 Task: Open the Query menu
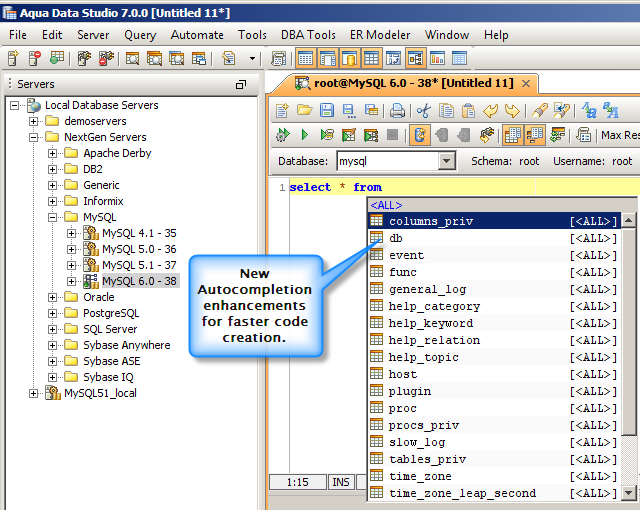point(140,35)
